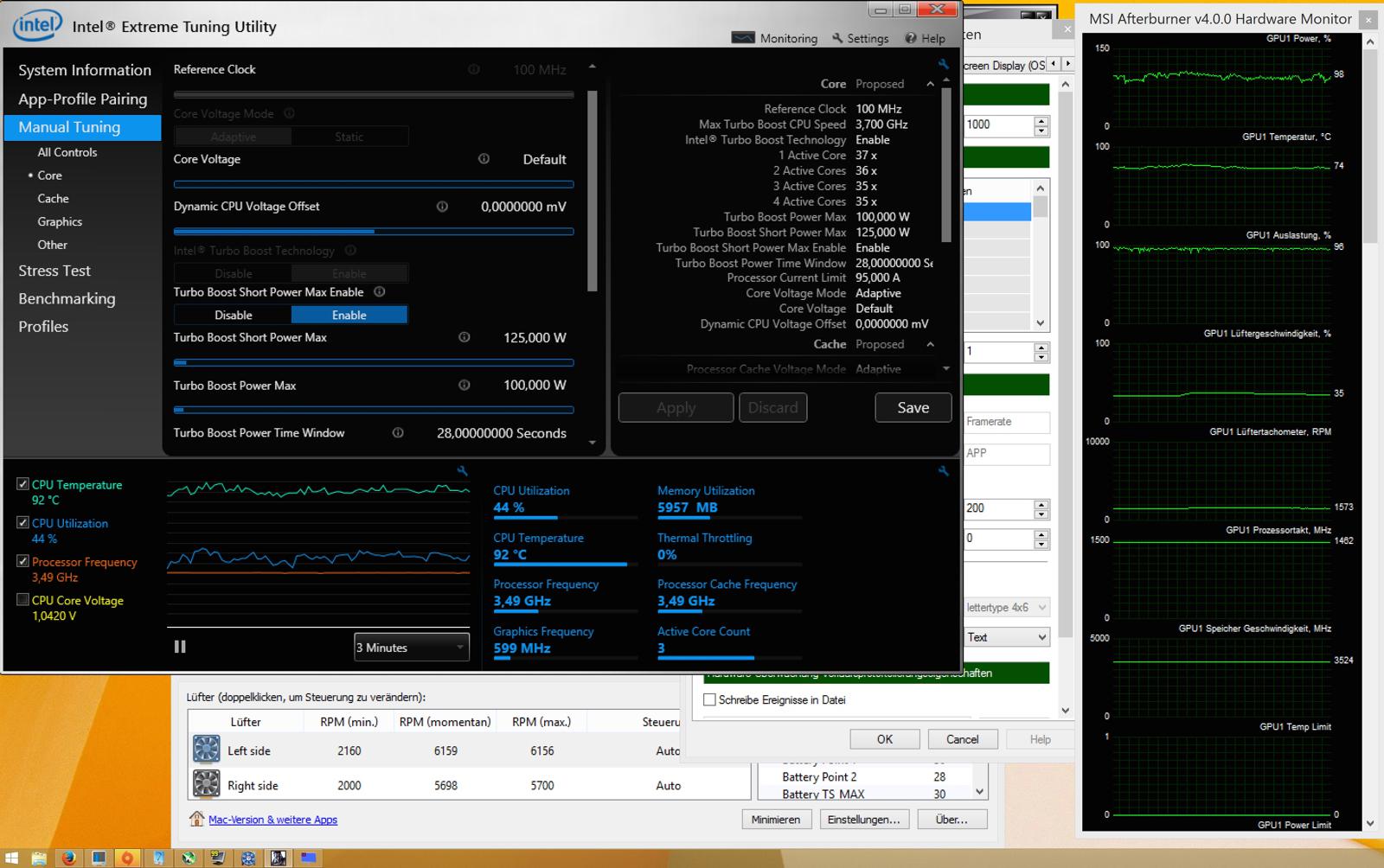
Task: Collapse the Cache Proposed section
Action: (x=930, y=344)
